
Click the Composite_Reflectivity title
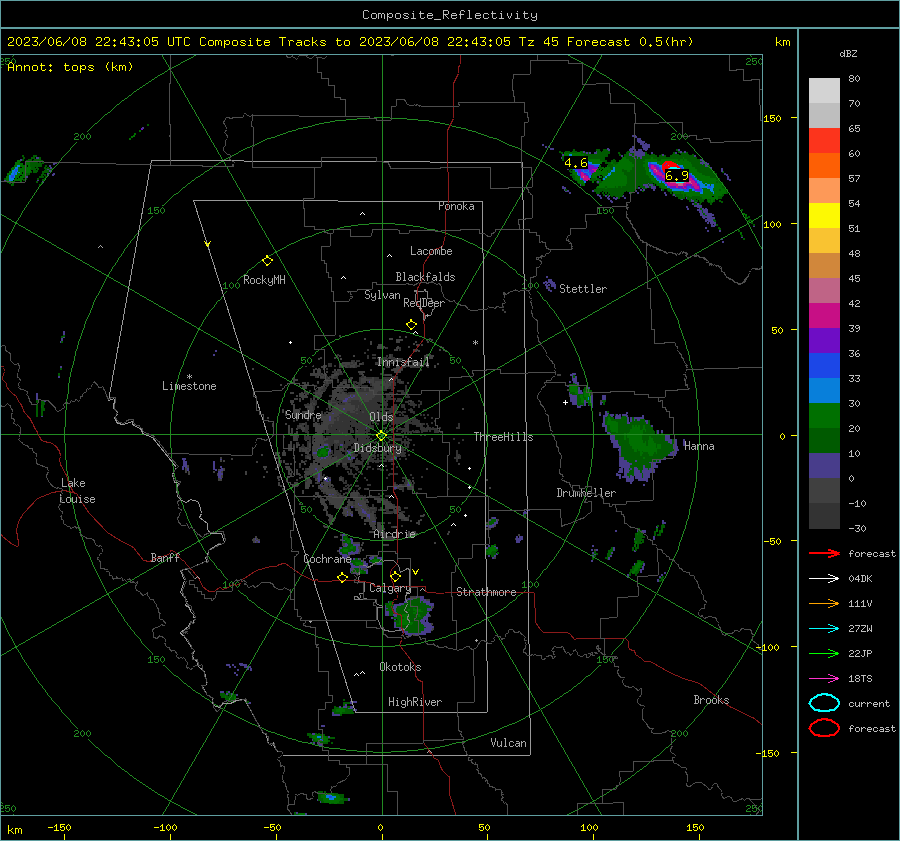[449, 15]
